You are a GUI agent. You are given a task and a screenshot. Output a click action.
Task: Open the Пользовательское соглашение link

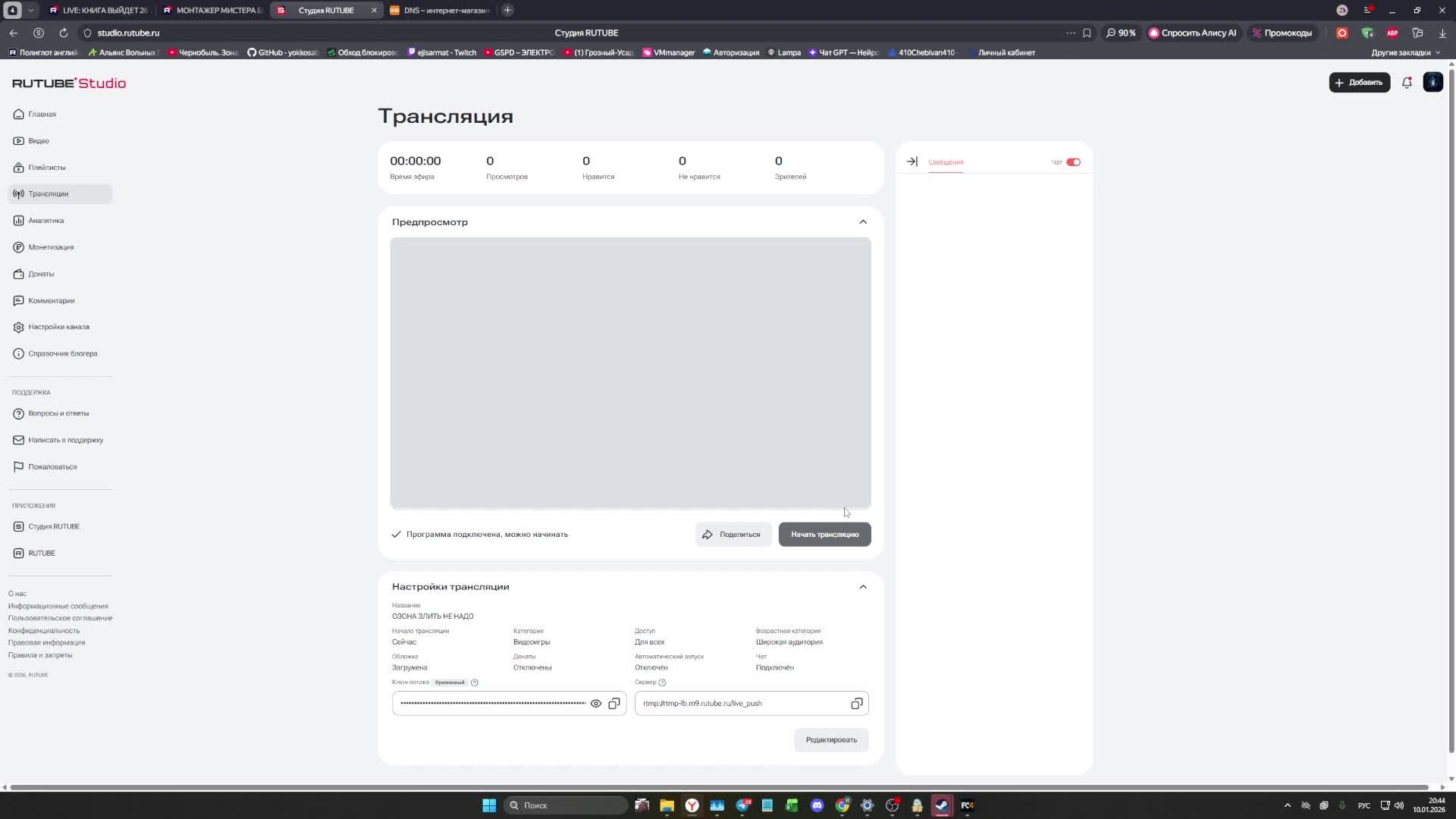60,618
